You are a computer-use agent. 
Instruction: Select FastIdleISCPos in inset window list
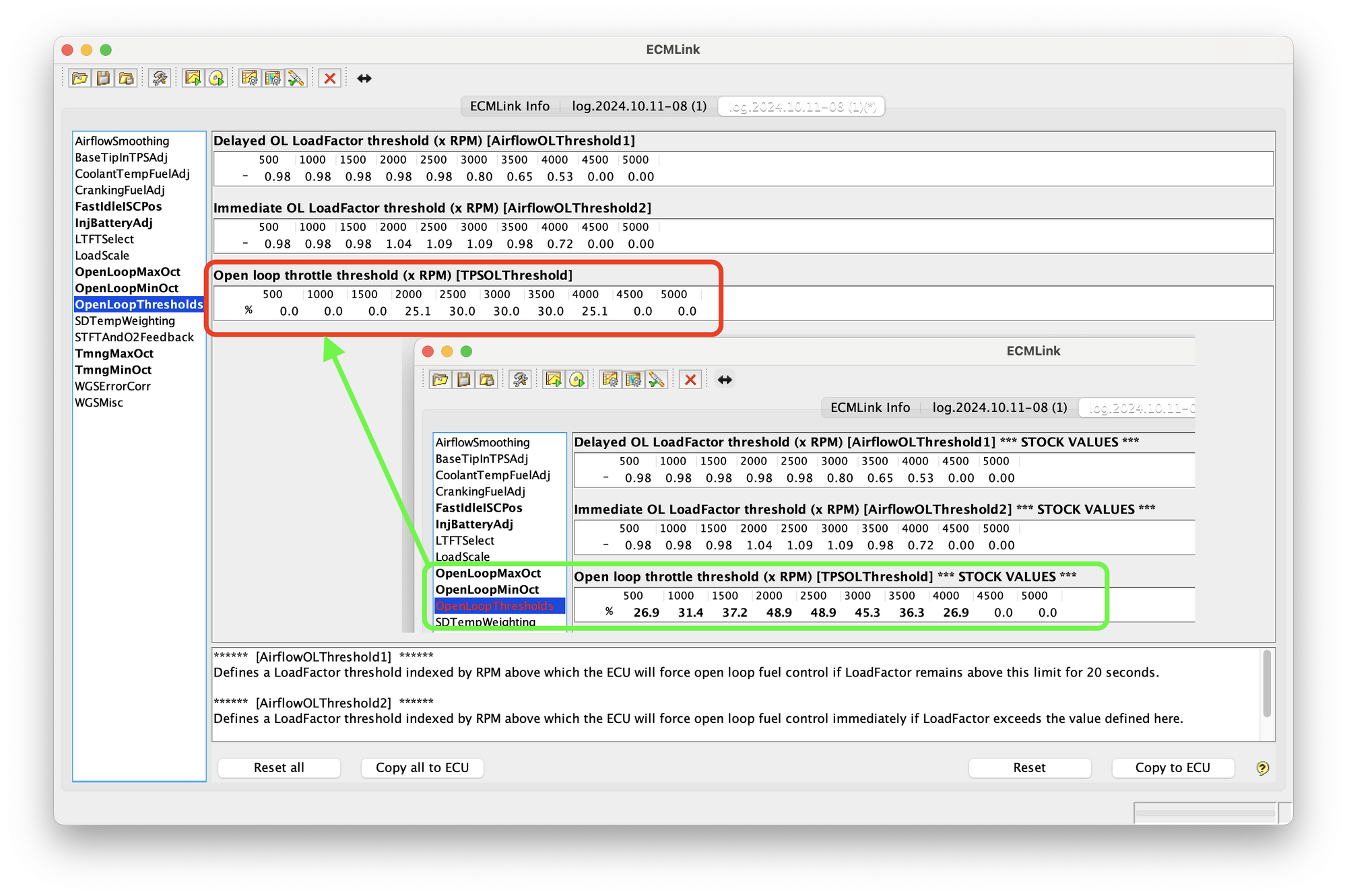point(499,508)
